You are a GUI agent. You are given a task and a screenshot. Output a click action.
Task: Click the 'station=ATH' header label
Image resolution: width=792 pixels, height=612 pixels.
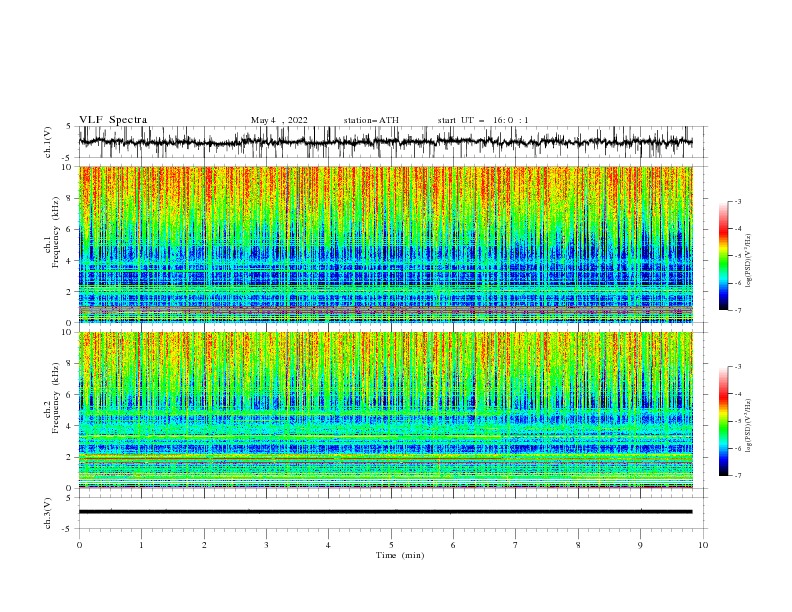coord(371,120)
